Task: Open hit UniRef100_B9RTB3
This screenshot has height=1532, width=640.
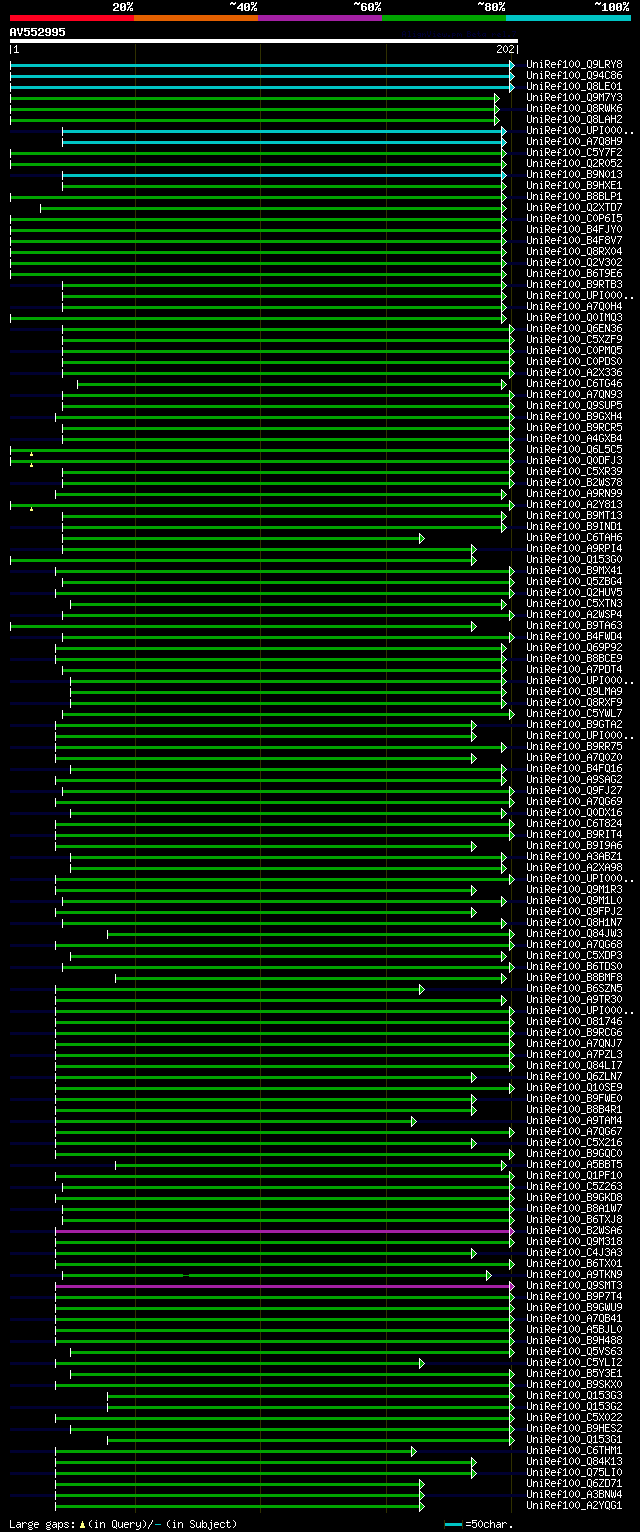Action: pos(574,284)
